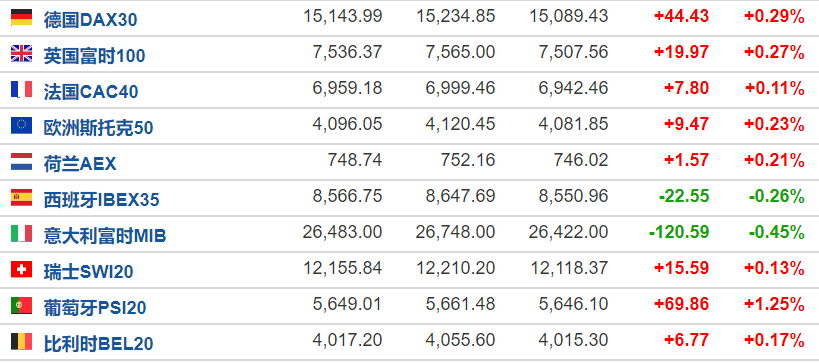
Task: Click the Swiss flag icon
Action: (21, 270)
